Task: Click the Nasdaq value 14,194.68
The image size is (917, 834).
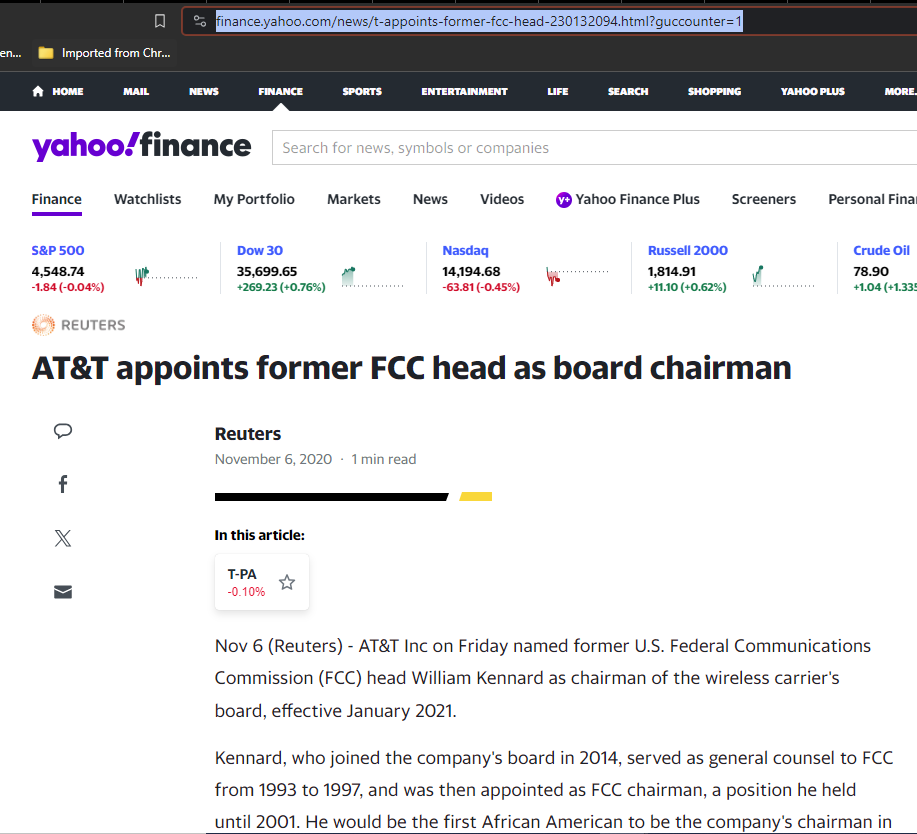Action: pyautogui.click(x=471, y=271)
